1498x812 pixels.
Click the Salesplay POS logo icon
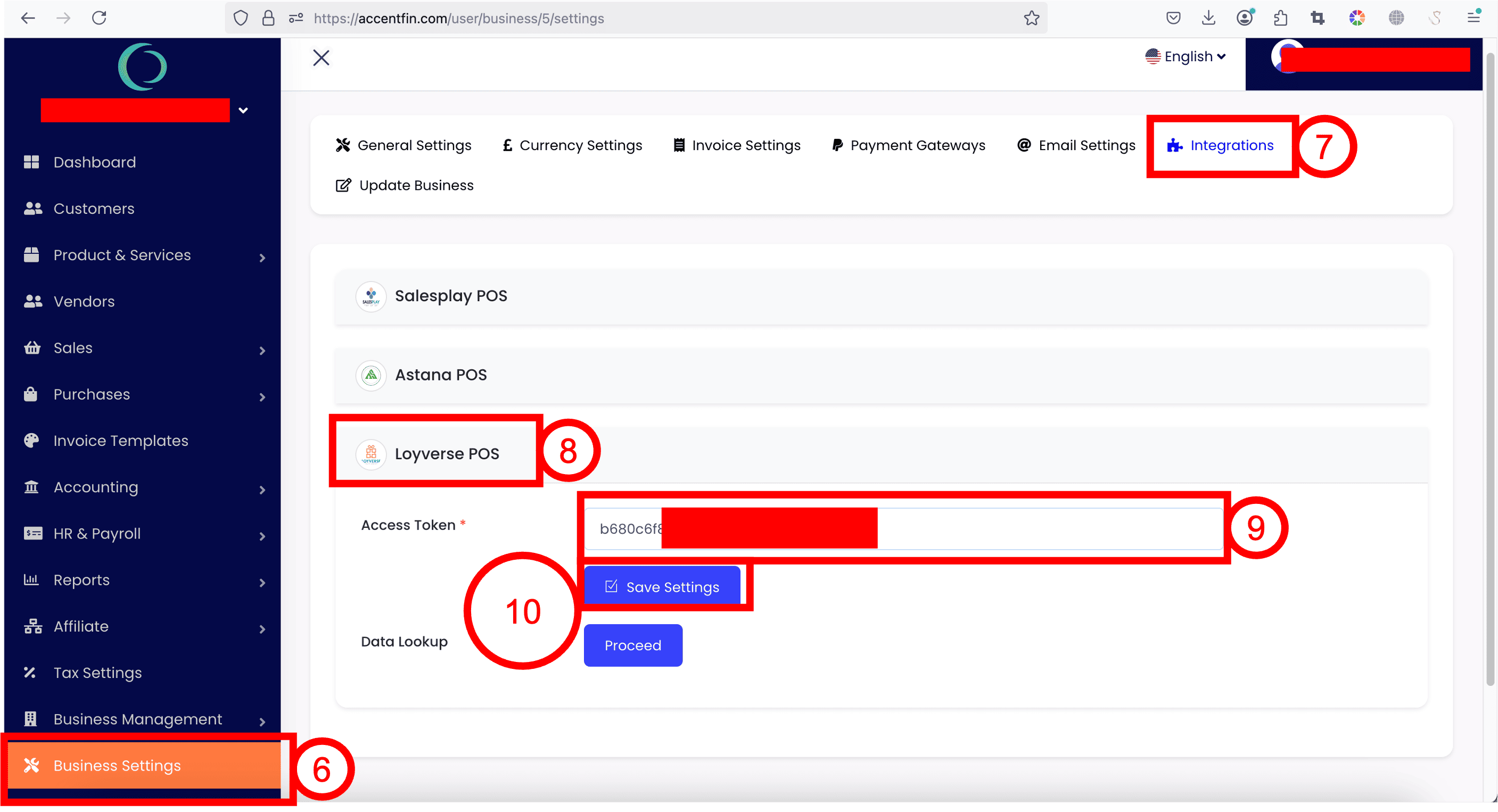(371, 296)
